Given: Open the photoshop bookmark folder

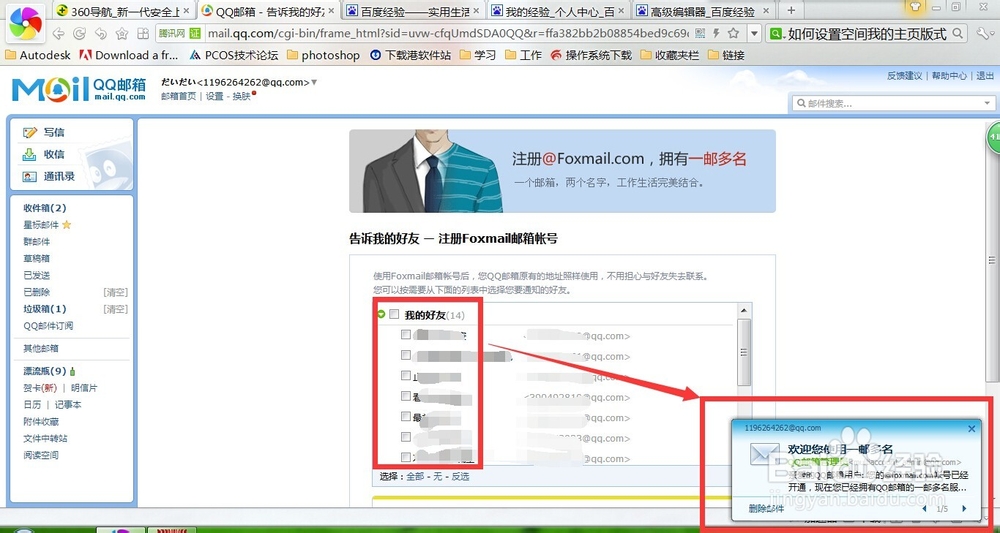Looking at the screenshot, I should coord(323,55).
